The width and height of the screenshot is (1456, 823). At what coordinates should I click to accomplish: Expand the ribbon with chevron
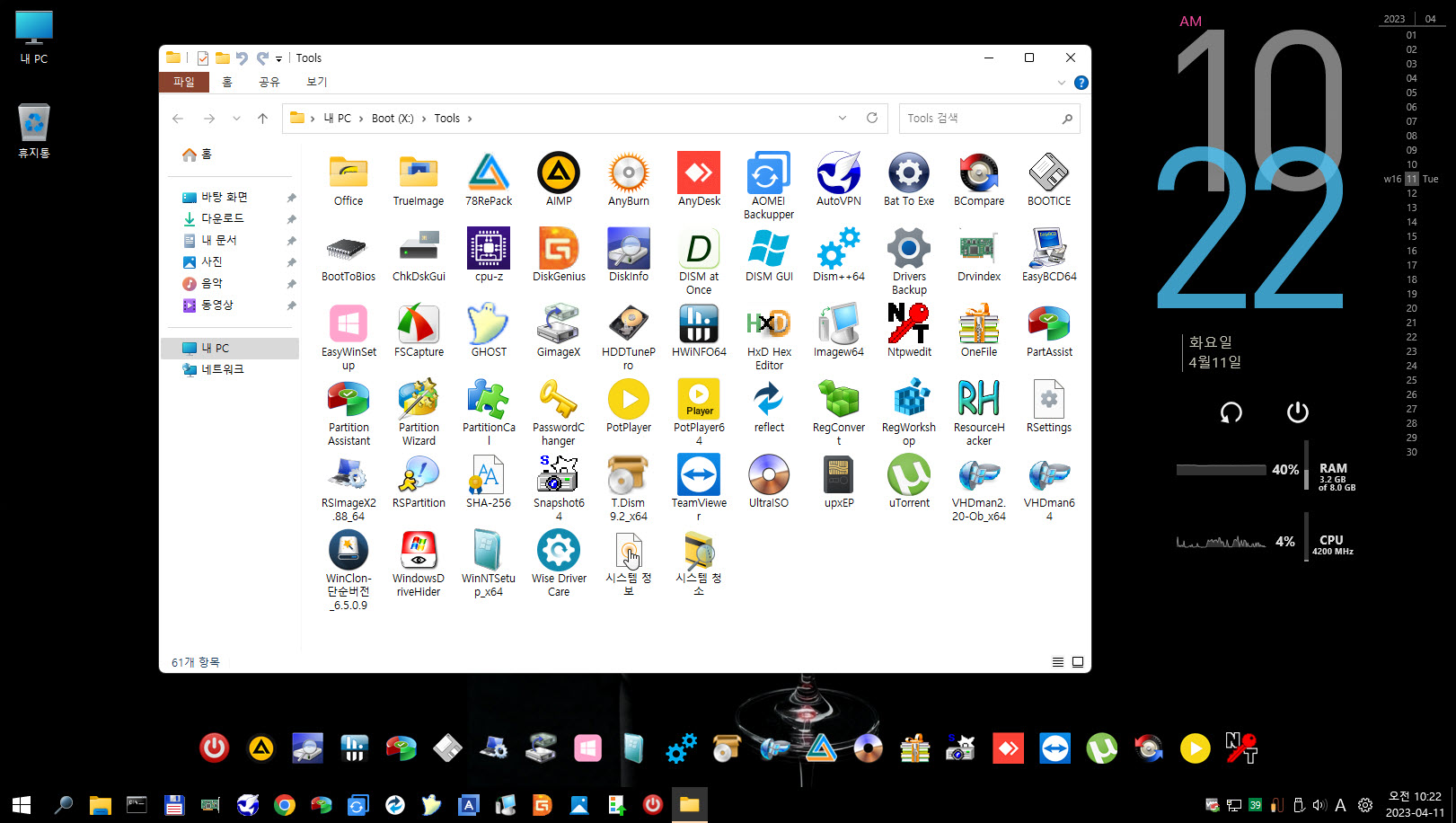tap(1061, 83)
